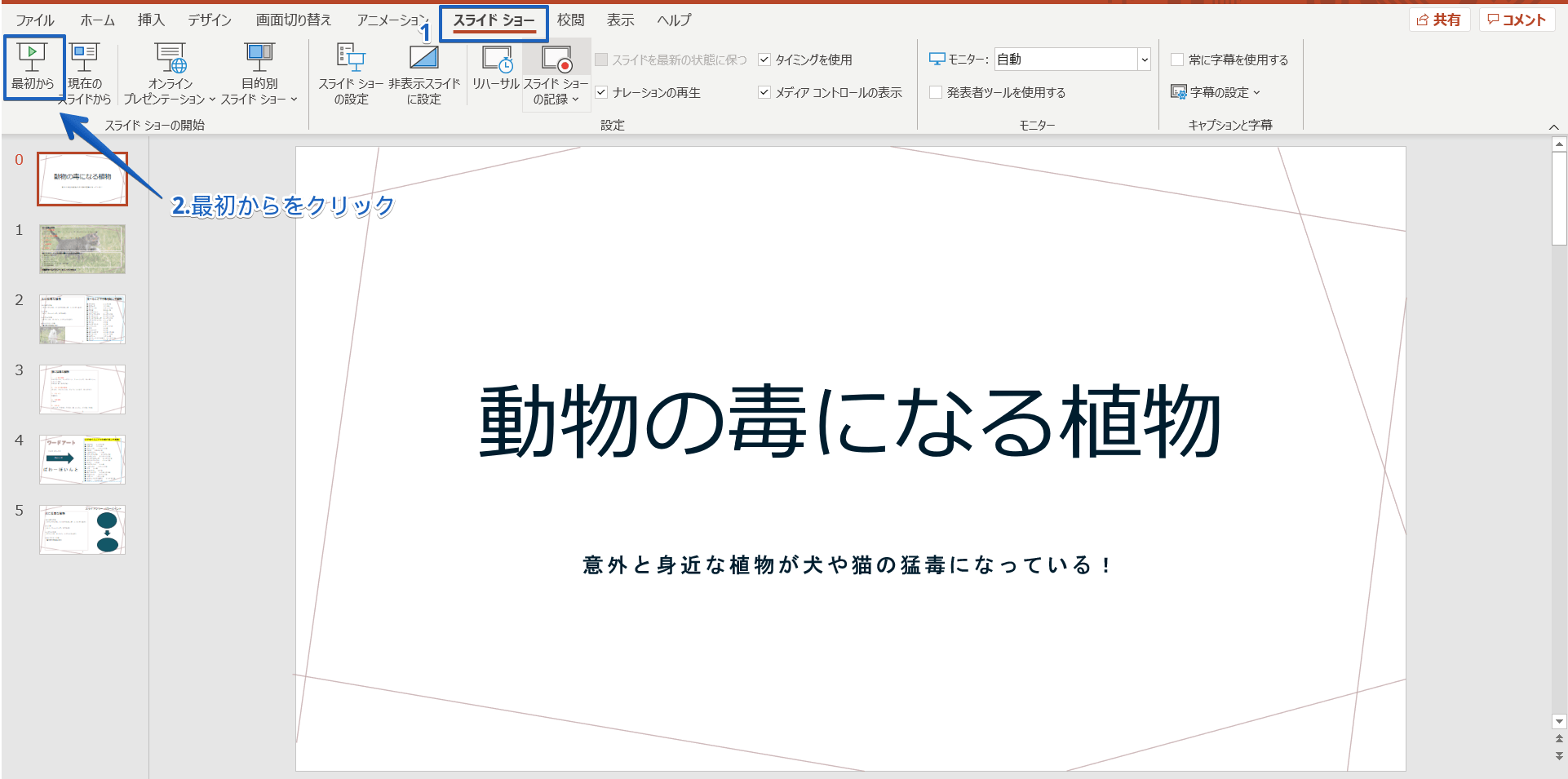Open the 校閲 ribbon tab

(x=571, y=20)
